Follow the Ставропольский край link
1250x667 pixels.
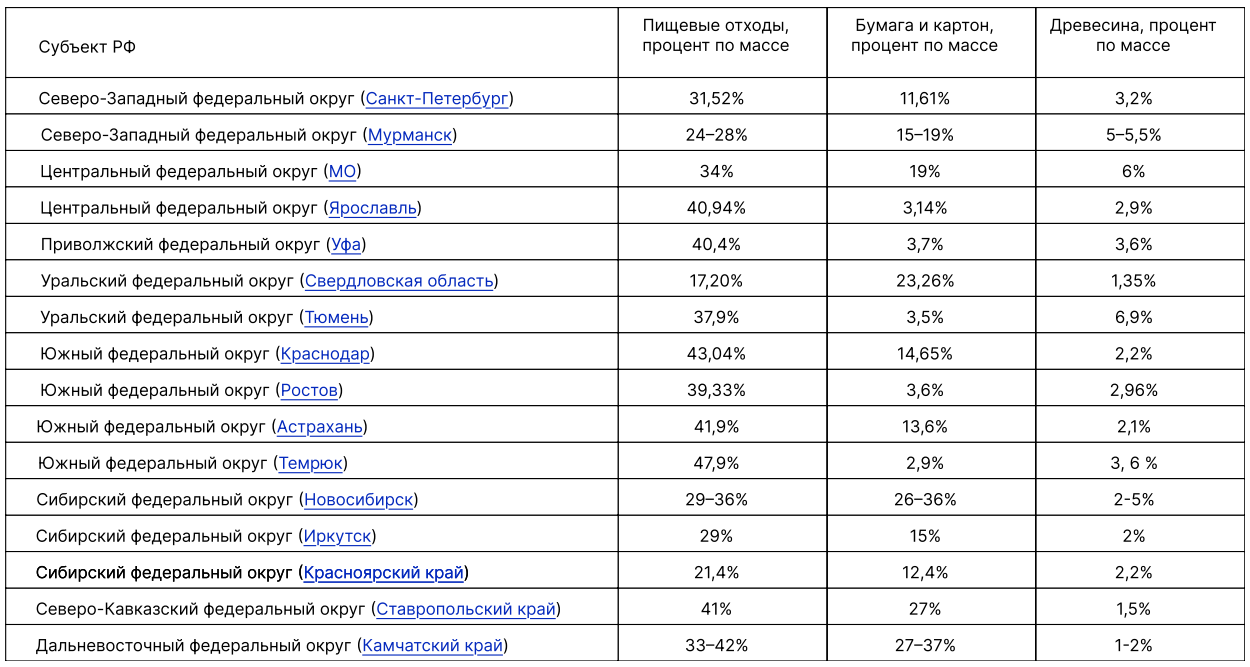[466, 609]
